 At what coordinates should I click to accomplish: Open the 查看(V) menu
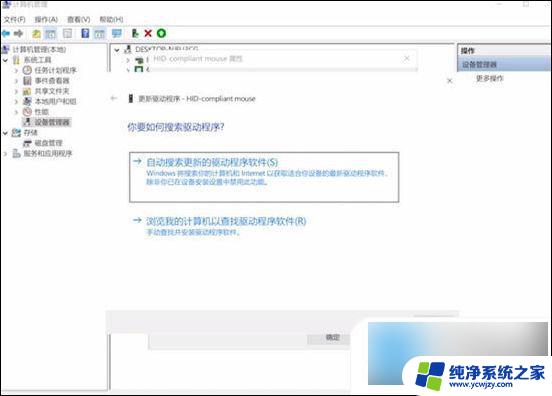pyautogui.click(x=79, y=19)
